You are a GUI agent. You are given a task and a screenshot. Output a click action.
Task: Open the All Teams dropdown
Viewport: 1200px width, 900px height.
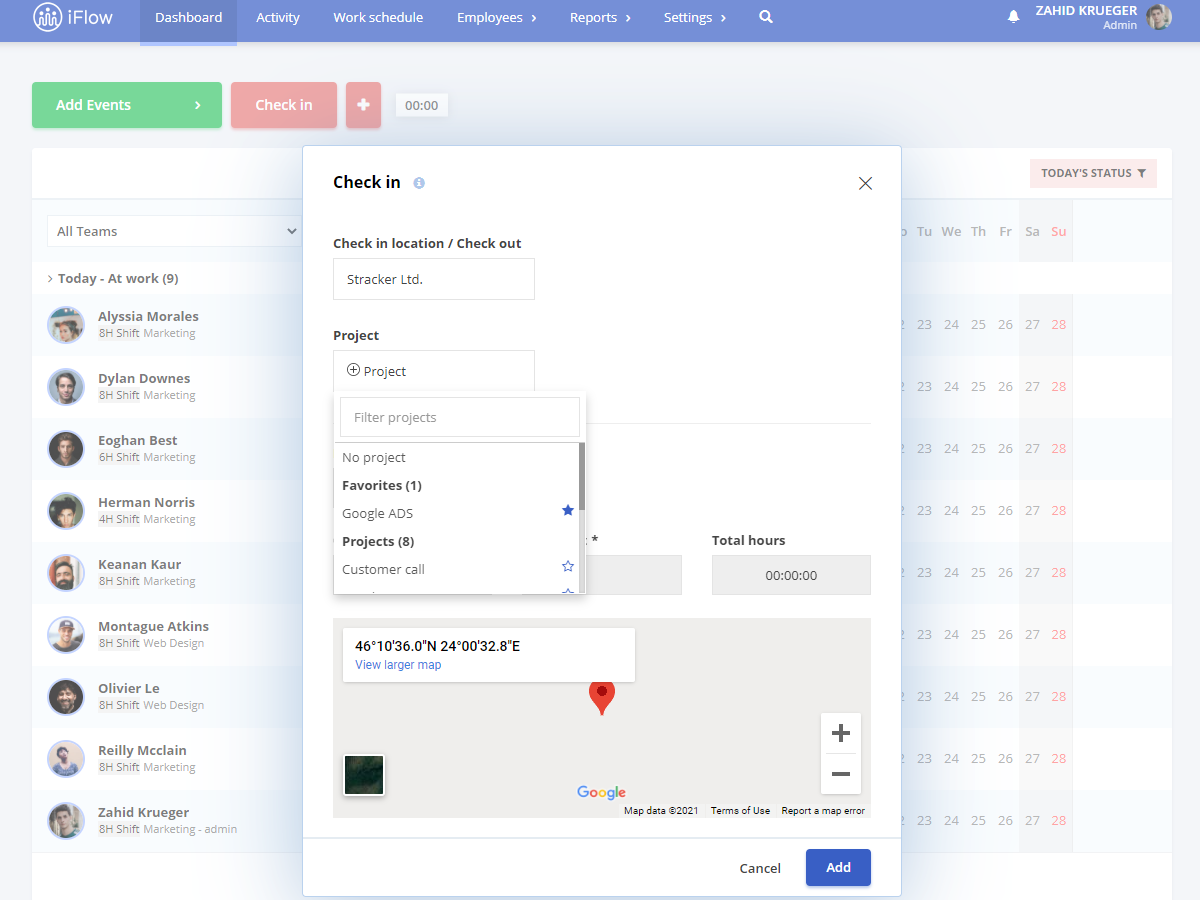[174, 231]
